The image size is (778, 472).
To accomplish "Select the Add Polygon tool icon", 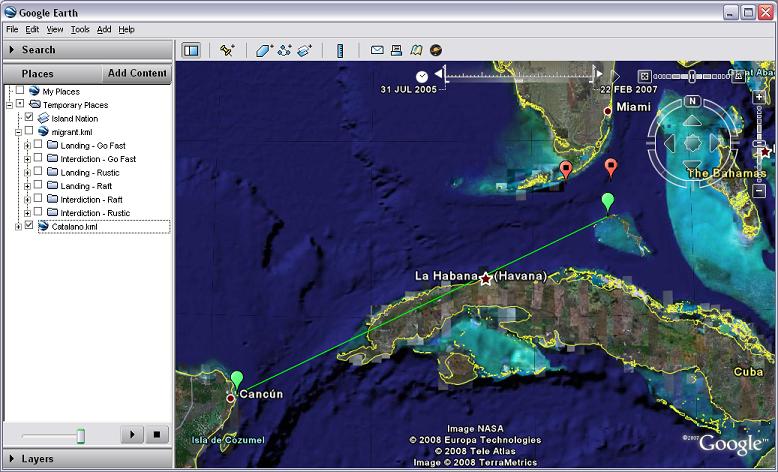I will click(264, 50).
